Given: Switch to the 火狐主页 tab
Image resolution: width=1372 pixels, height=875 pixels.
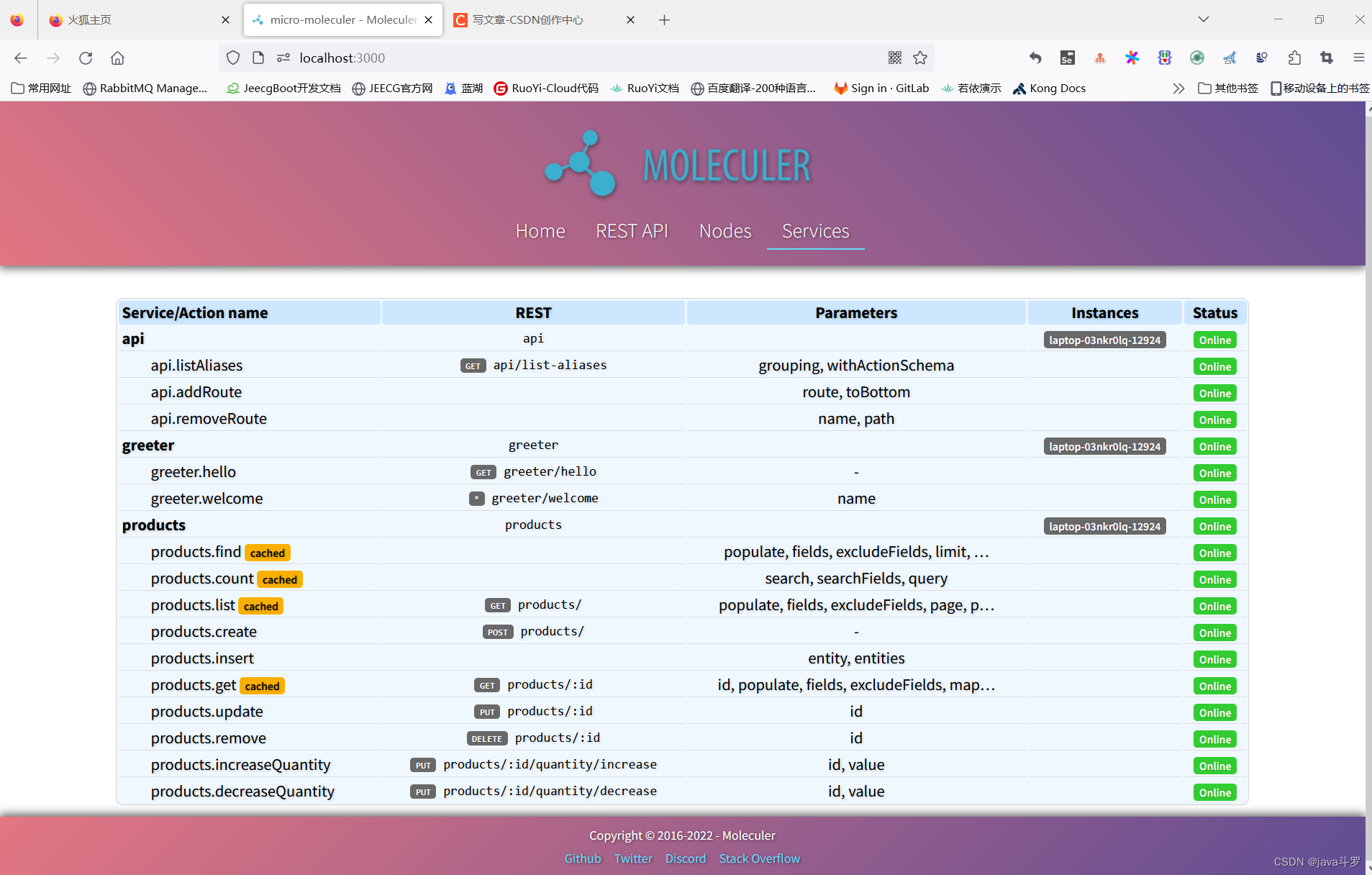Looking at the screenshot, I should click(x=139, y=20).
